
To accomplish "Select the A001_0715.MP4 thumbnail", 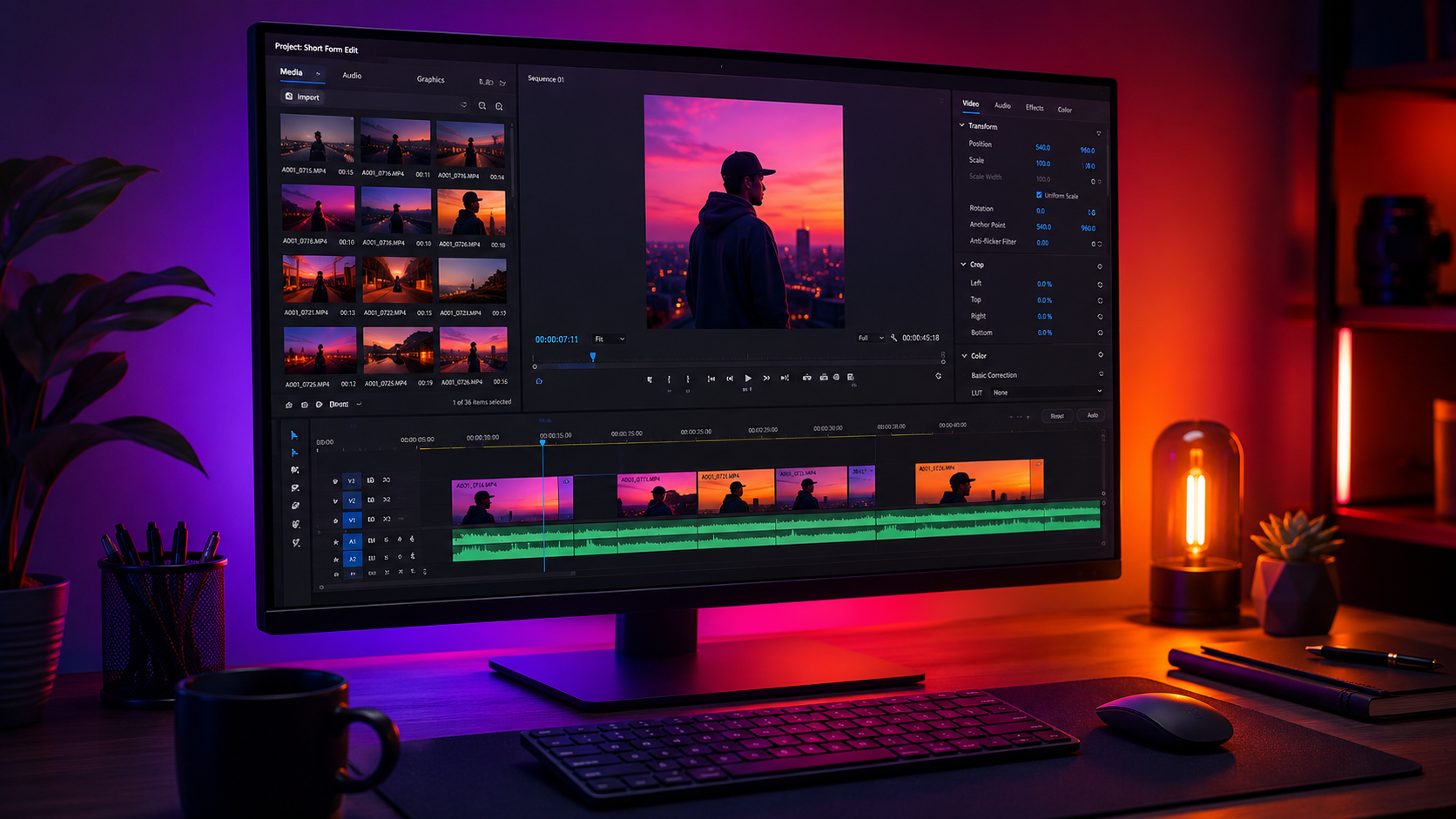I will coord(317,138).
